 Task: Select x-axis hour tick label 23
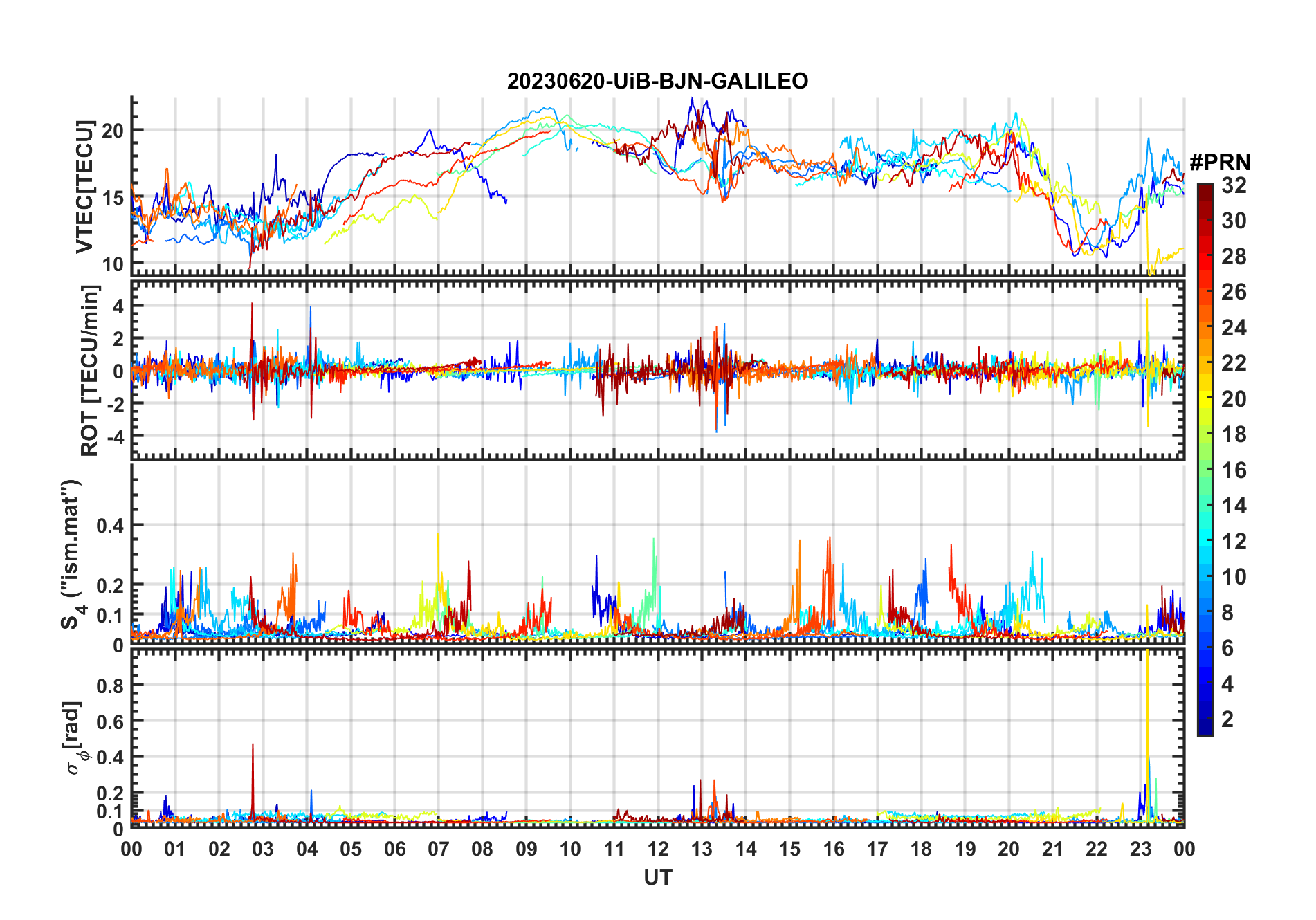tap(1140, 849)
